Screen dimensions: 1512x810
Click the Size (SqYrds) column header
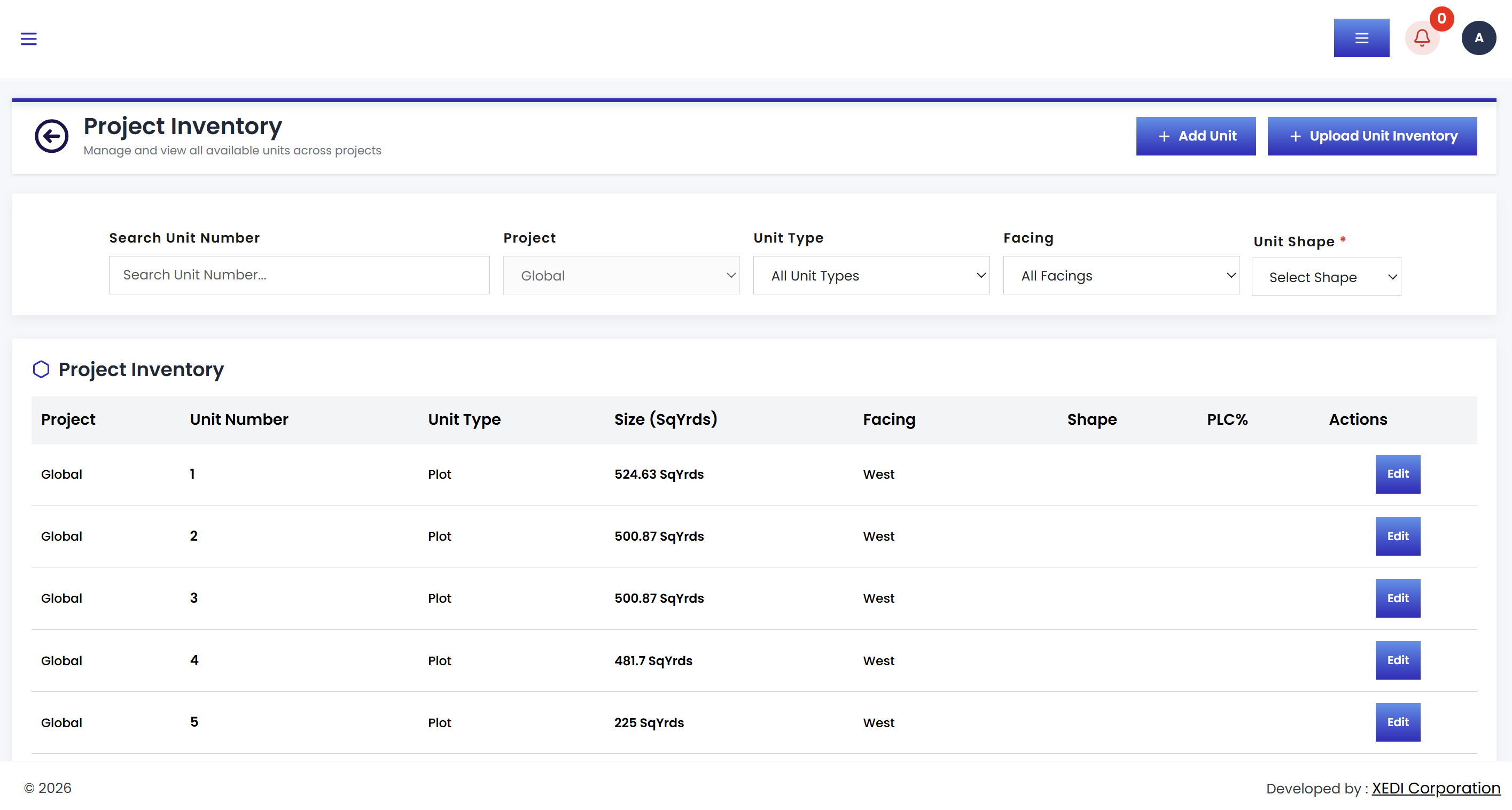666,419
